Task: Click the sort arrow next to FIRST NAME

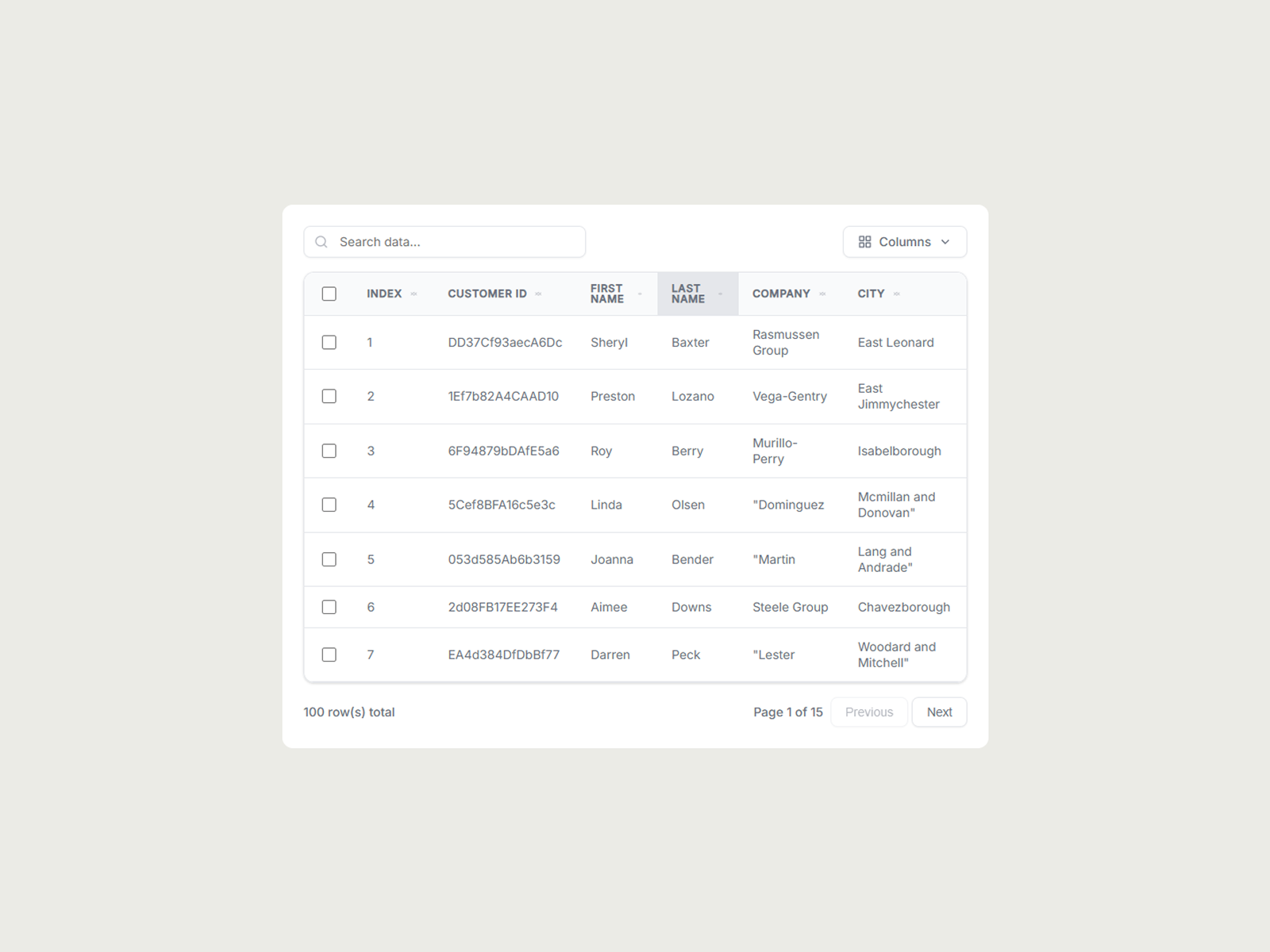Action: [640, 294]
